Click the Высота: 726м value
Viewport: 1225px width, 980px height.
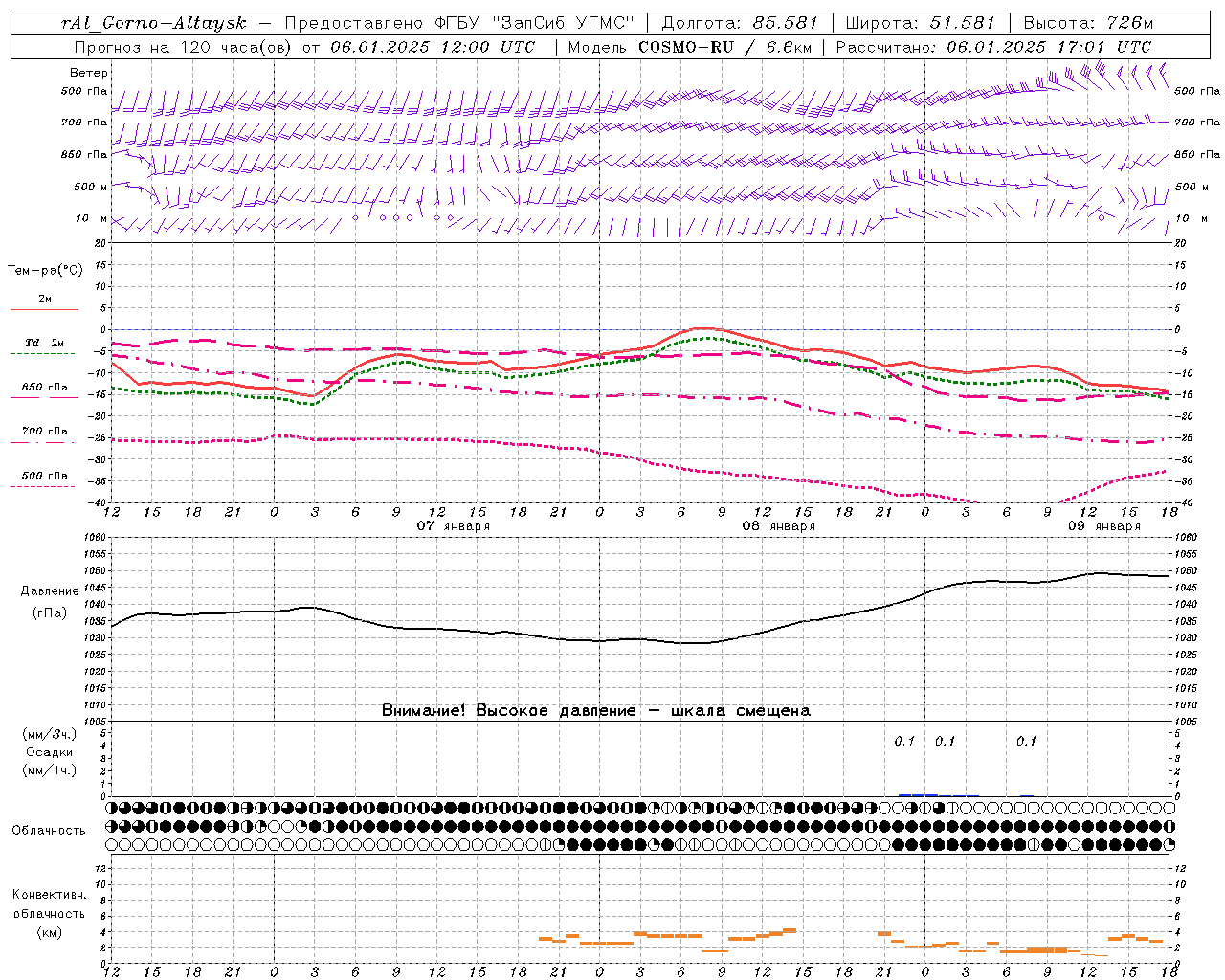tap(1088, 23)
